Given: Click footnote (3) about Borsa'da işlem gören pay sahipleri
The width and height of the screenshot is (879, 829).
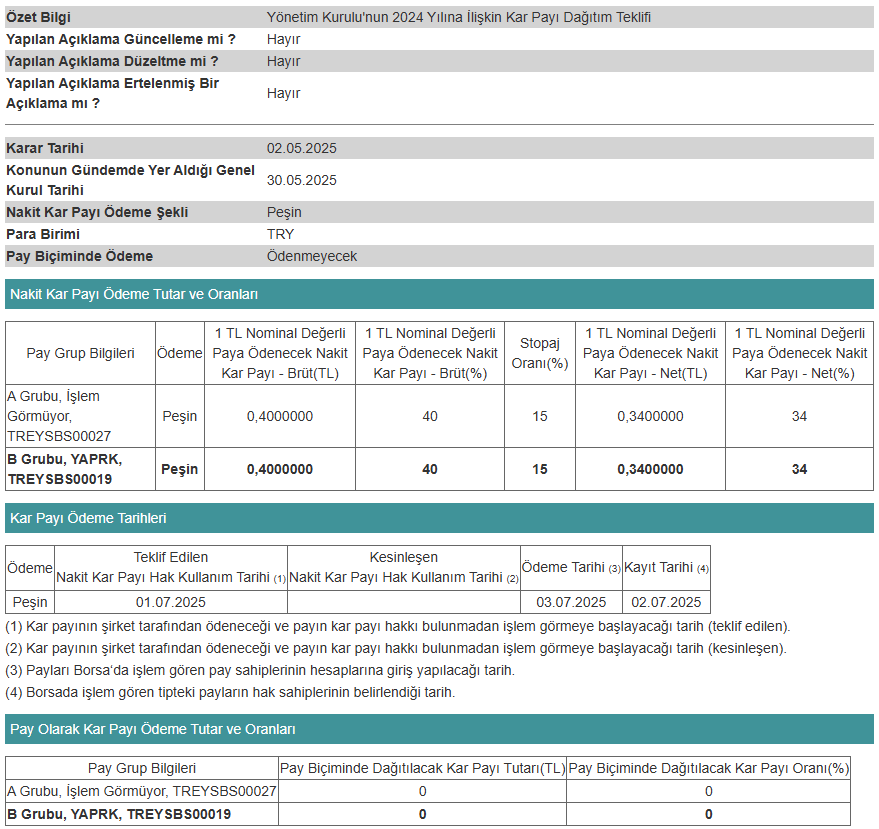Looking at the screenshot, I should [x=260, y=670].
